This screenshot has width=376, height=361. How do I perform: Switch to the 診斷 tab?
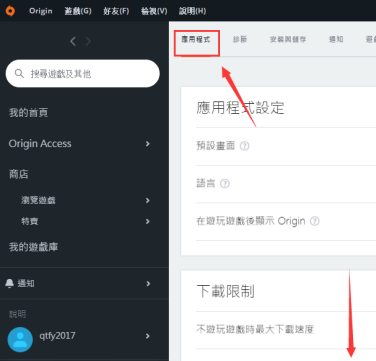coord(240,39)
